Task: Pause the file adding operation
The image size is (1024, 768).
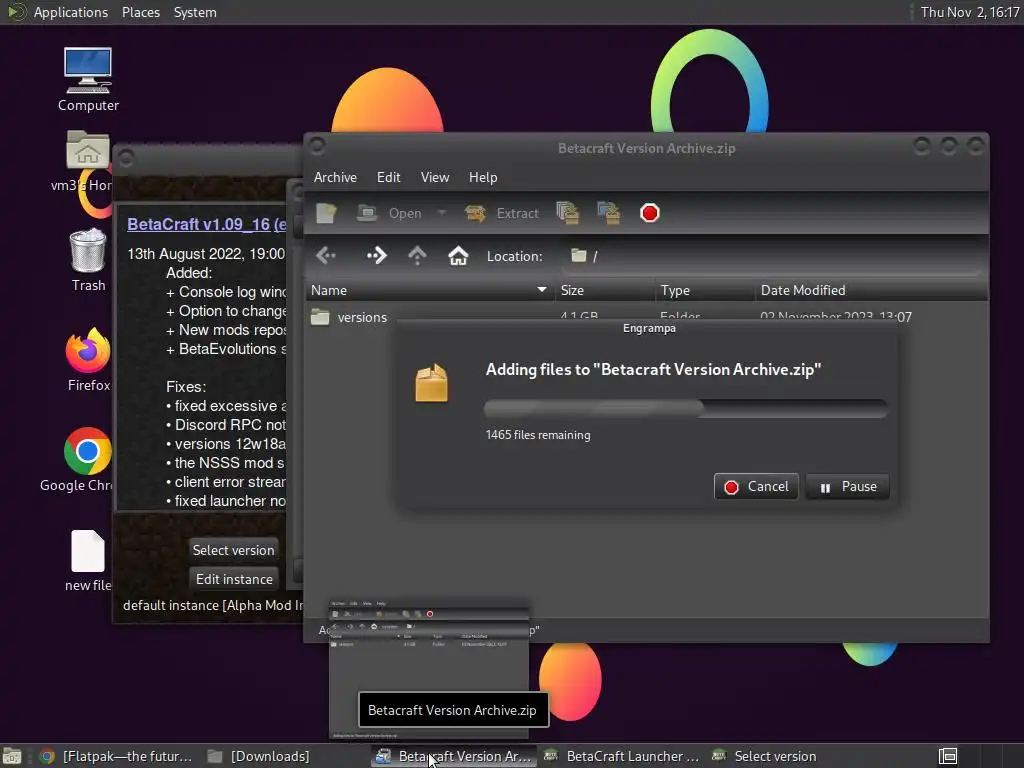Action: click(848, 487)
